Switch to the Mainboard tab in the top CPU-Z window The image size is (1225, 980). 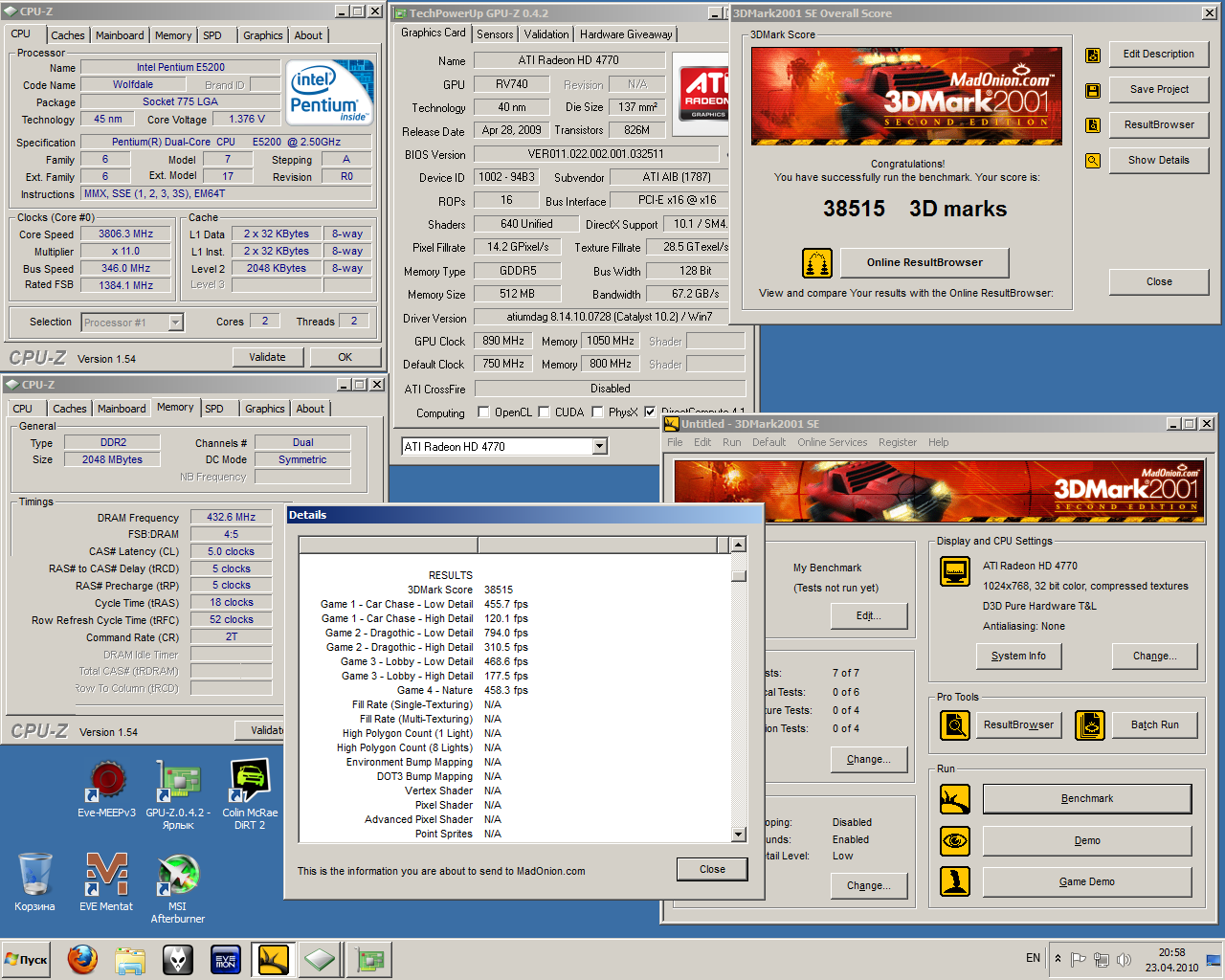tap(120, 35)
